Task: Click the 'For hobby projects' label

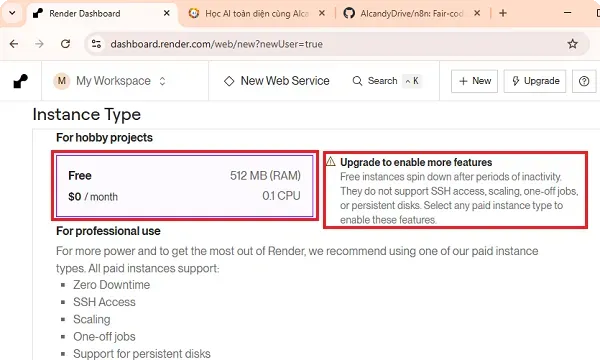Action: [x=104, y=138]
